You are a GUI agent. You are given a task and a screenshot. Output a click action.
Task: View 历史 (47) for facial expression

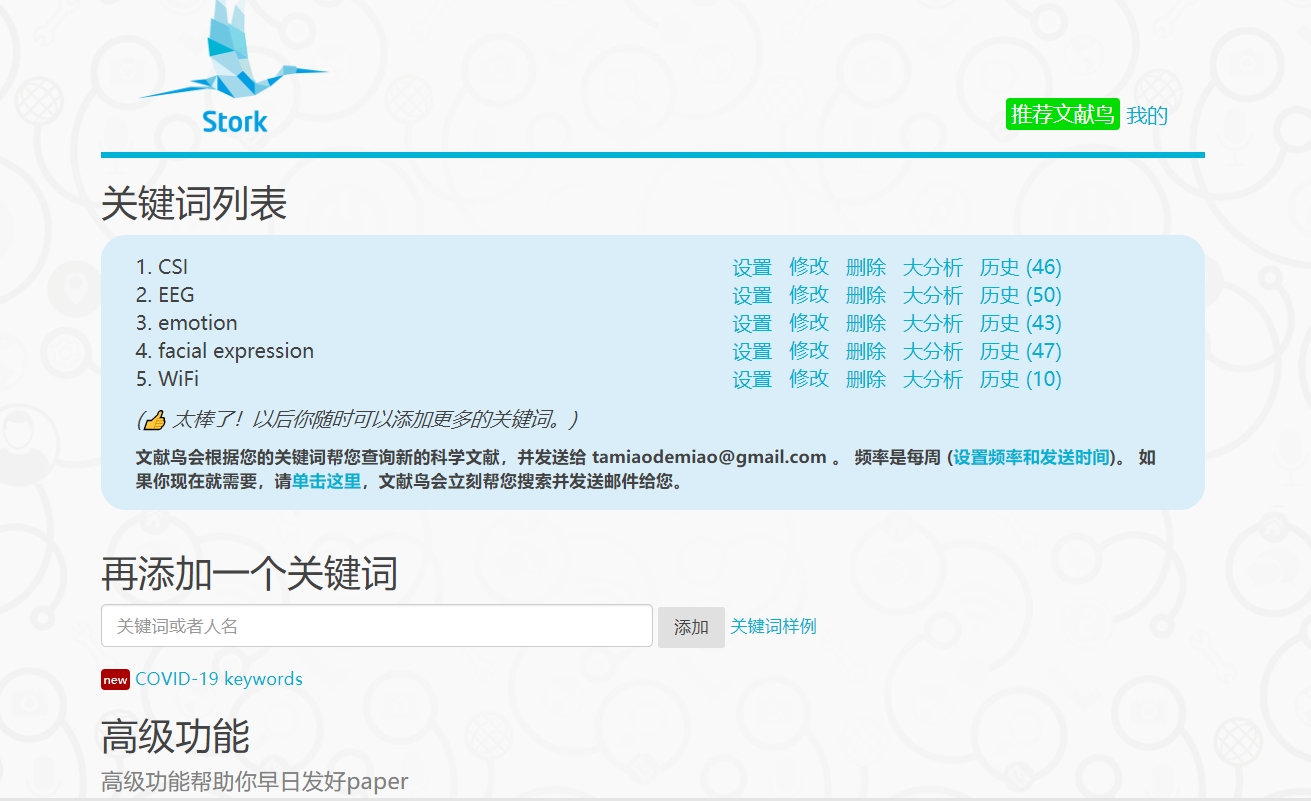point(1021,351)
